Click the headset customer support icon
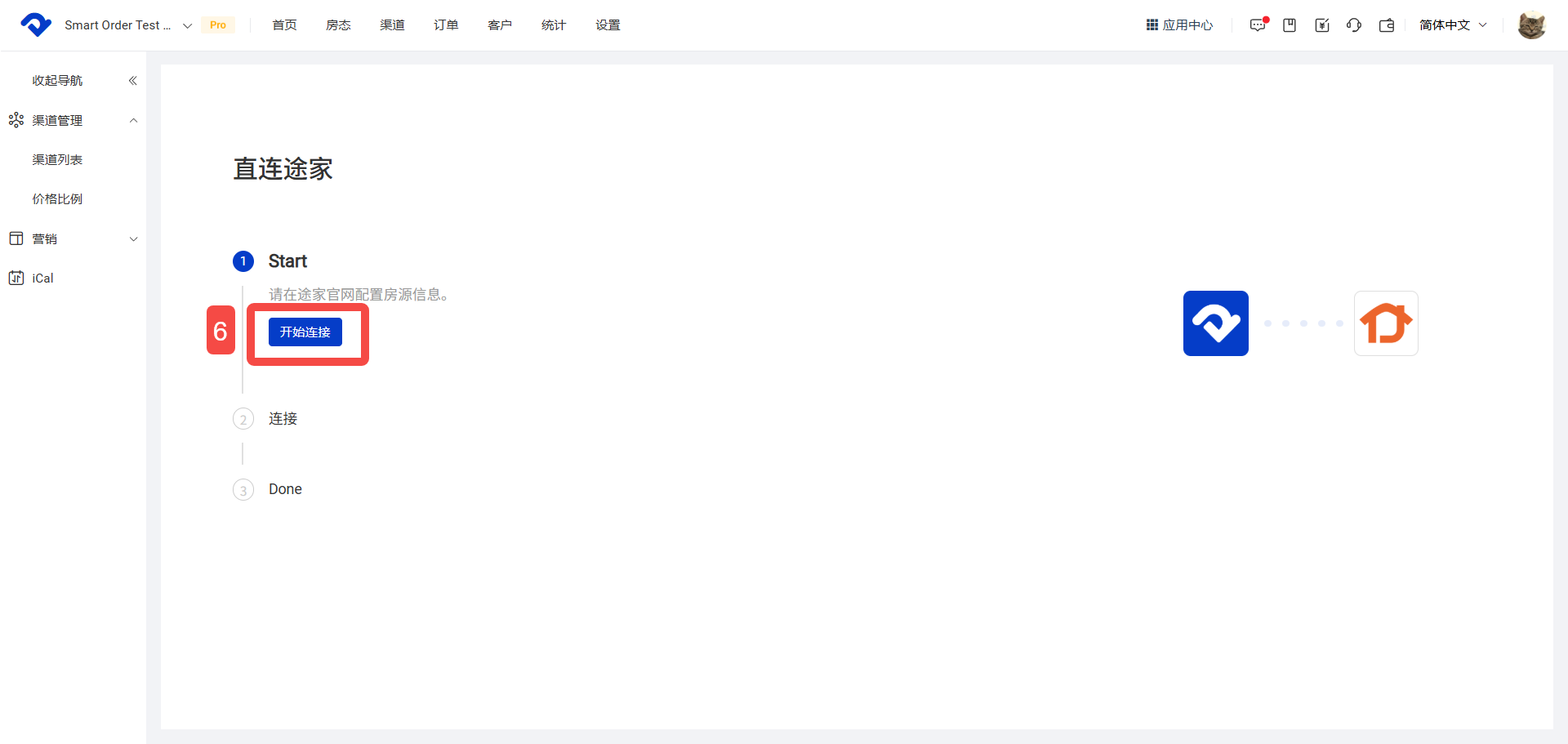The width and height of the screenshot is (1568, 744). coord(1354,25)
